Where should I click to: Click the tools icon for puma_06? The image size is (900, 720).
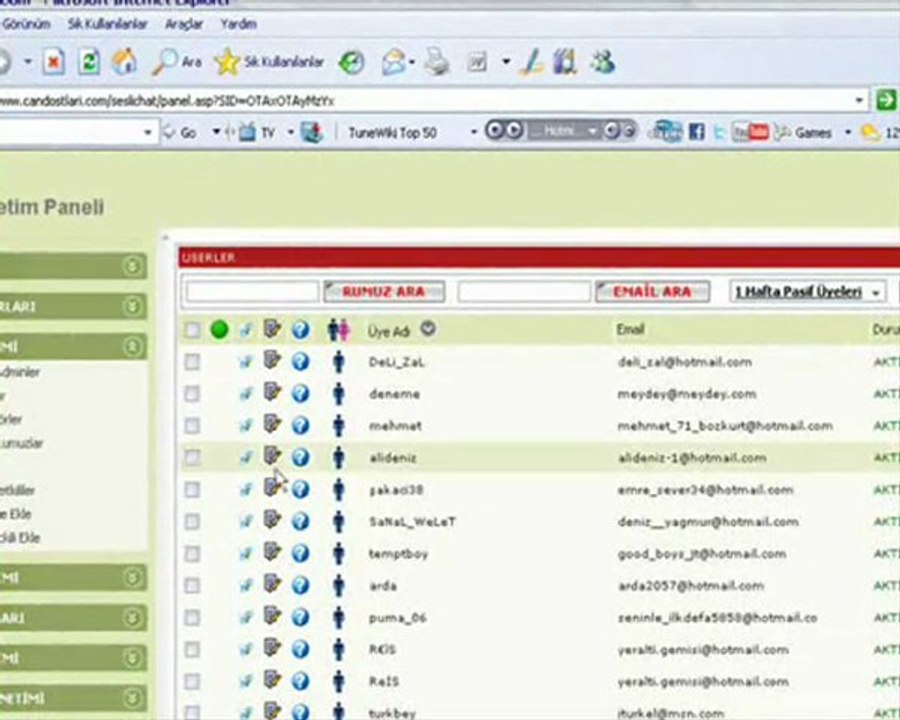(245, 617)
